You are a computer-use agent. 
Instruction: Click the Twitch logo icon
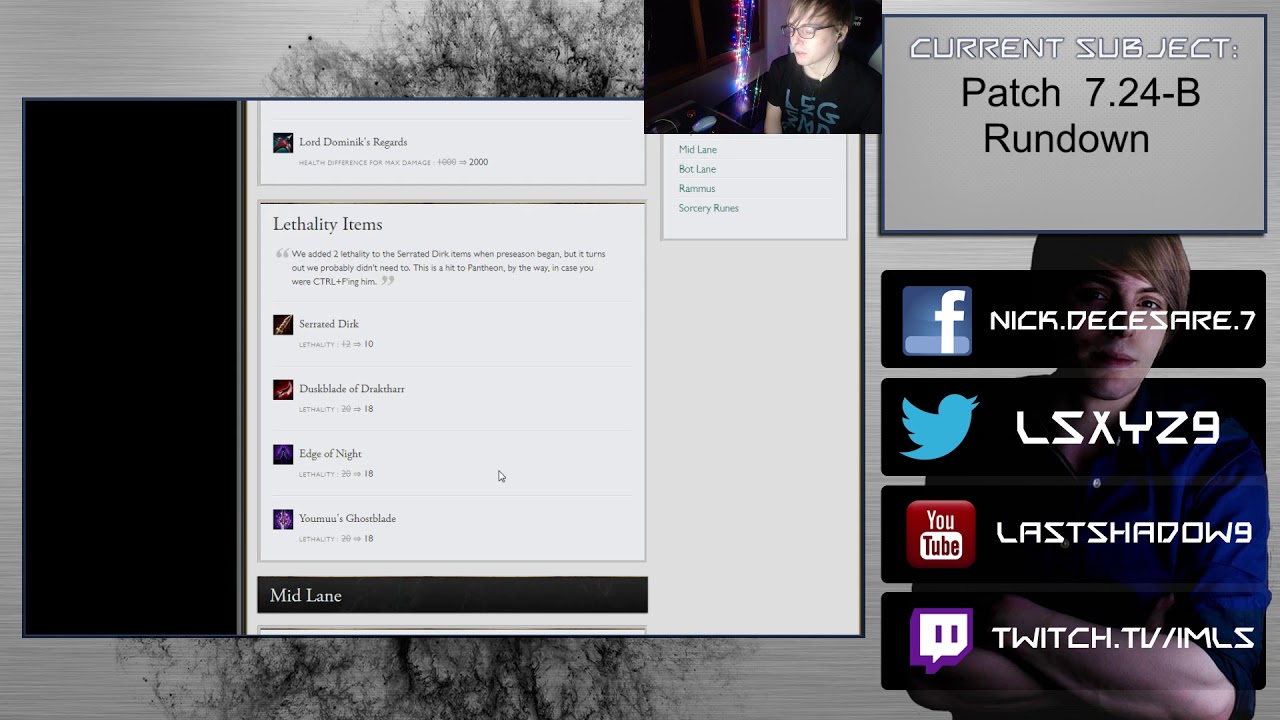pyautogui.click(x=940, y=640)
